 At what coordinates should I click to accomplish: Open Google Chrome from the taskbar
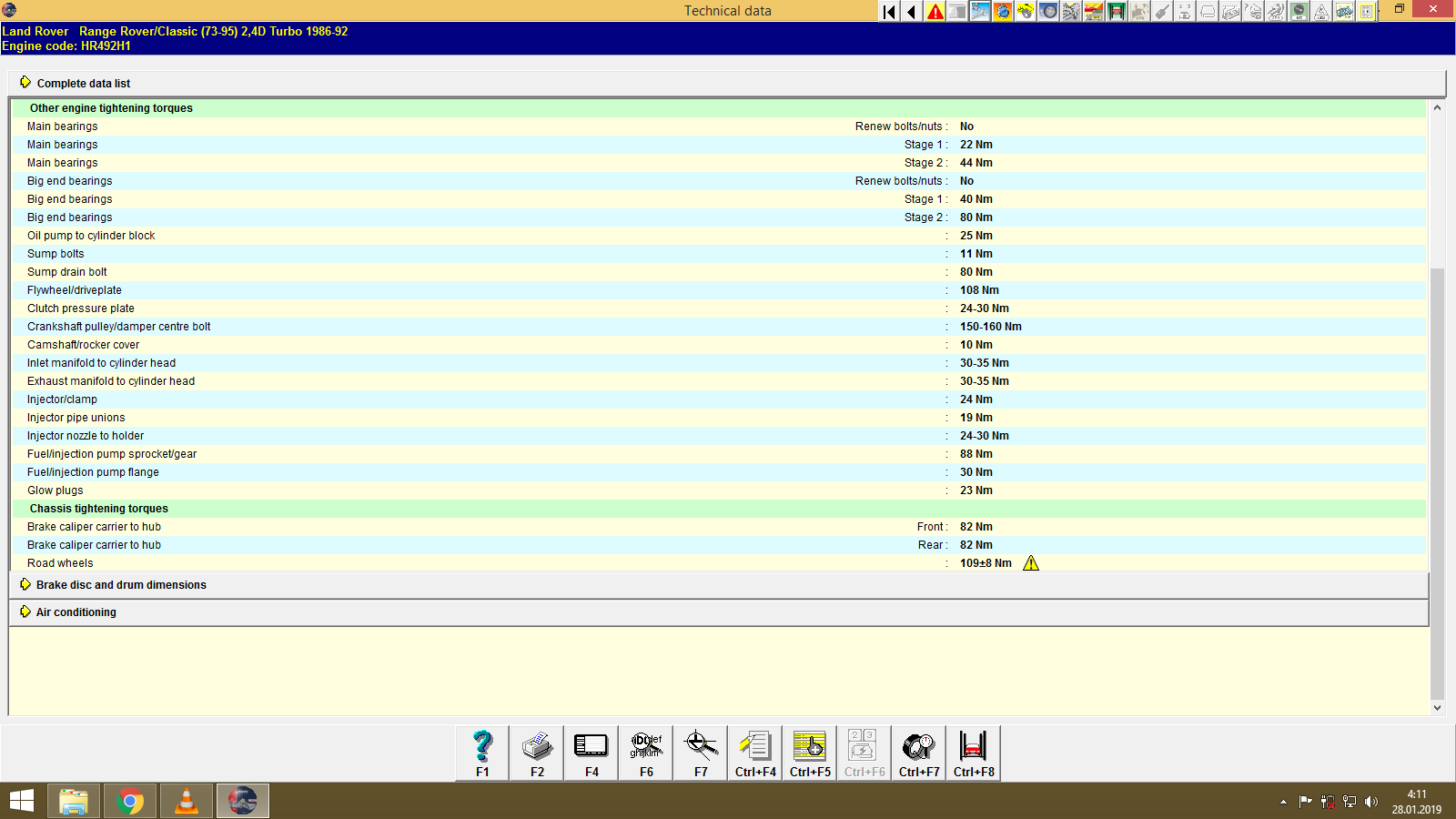[x=129, y=801]
